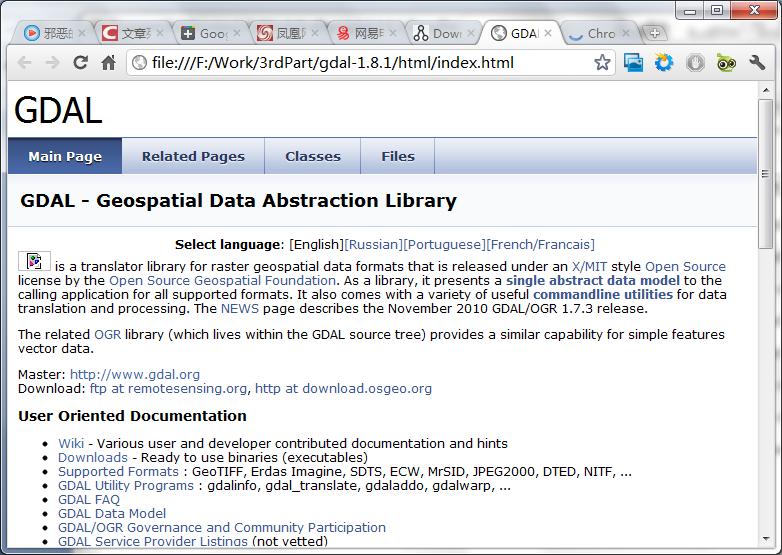Open the http at download.osgeo.org link
The height and width of the screenshot is (555, 782).
343,388
